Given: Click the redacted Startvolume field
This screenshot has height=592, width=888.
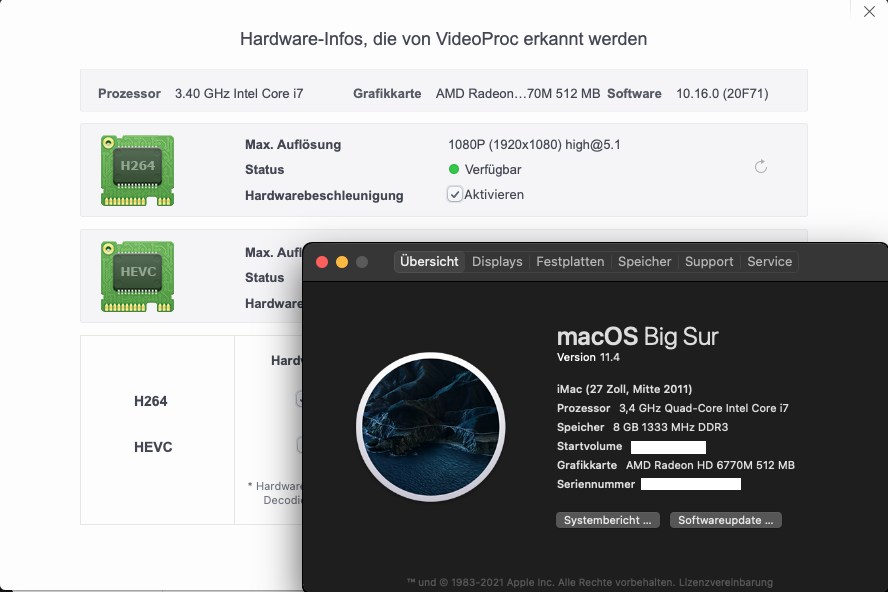Looking at the screenshot, I should tap(668, 447).
